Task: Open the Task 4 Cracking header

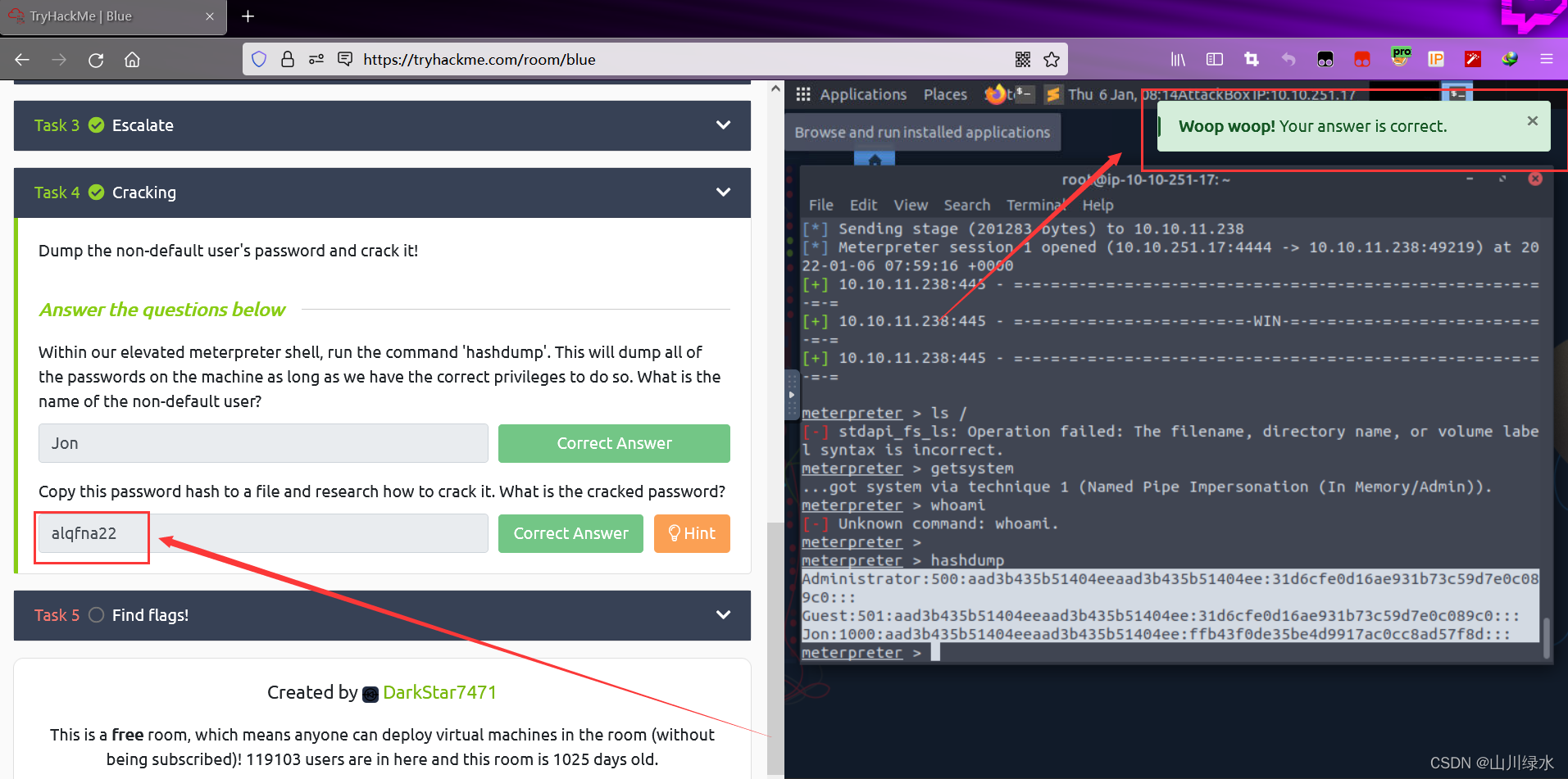Action: (382, 192)
